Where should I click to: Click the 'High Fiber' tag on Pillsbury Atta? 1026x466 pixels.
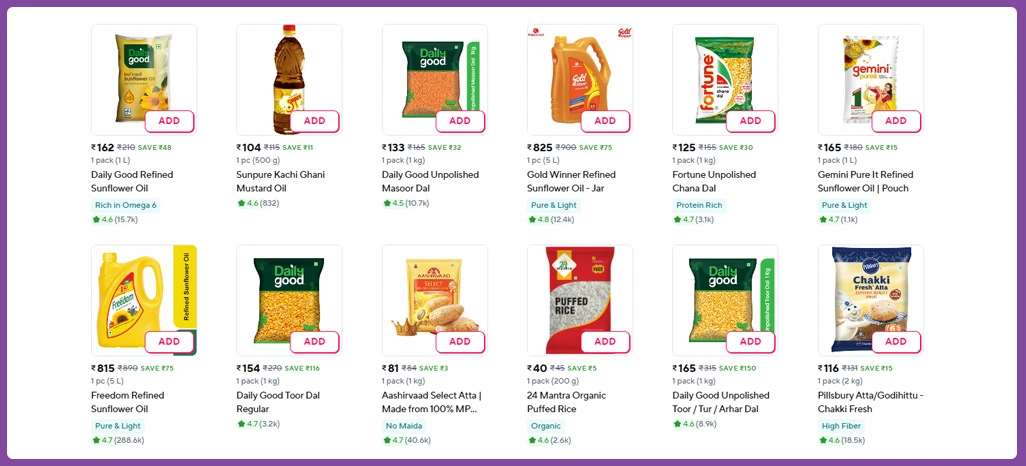pos(841,426)
